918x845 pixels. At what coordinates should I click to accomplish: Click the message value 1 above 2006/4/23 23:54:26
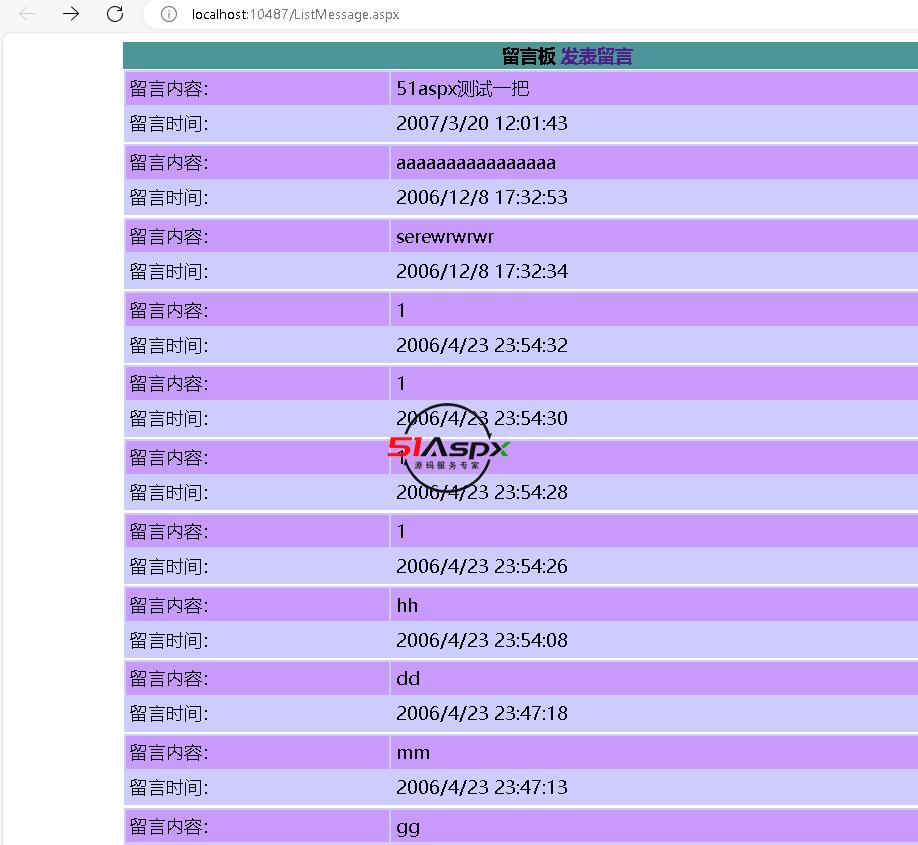pyautogui.click(x=401, y=531)
